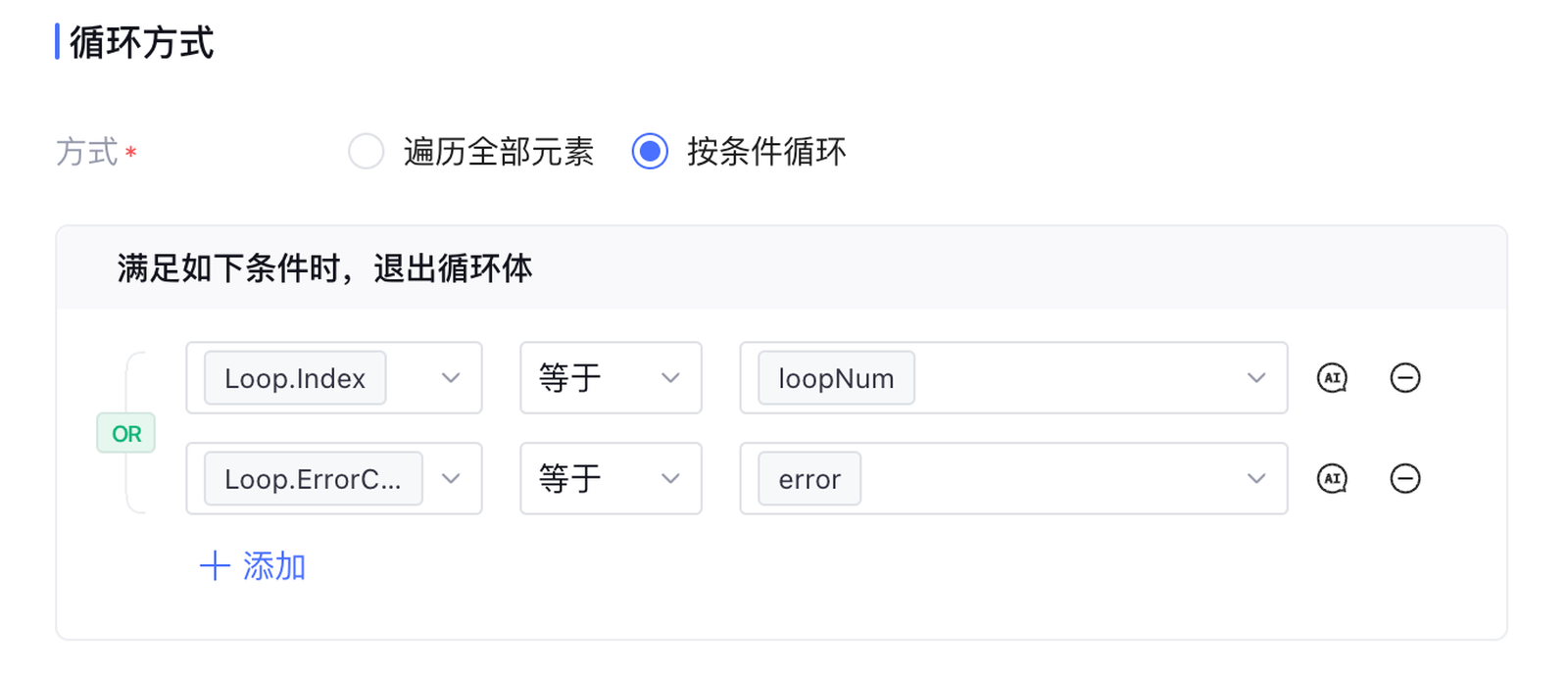Click the loopNum value tag
Screen dimensions: 1568x673
pyautogui.click(x=836, y=378)
